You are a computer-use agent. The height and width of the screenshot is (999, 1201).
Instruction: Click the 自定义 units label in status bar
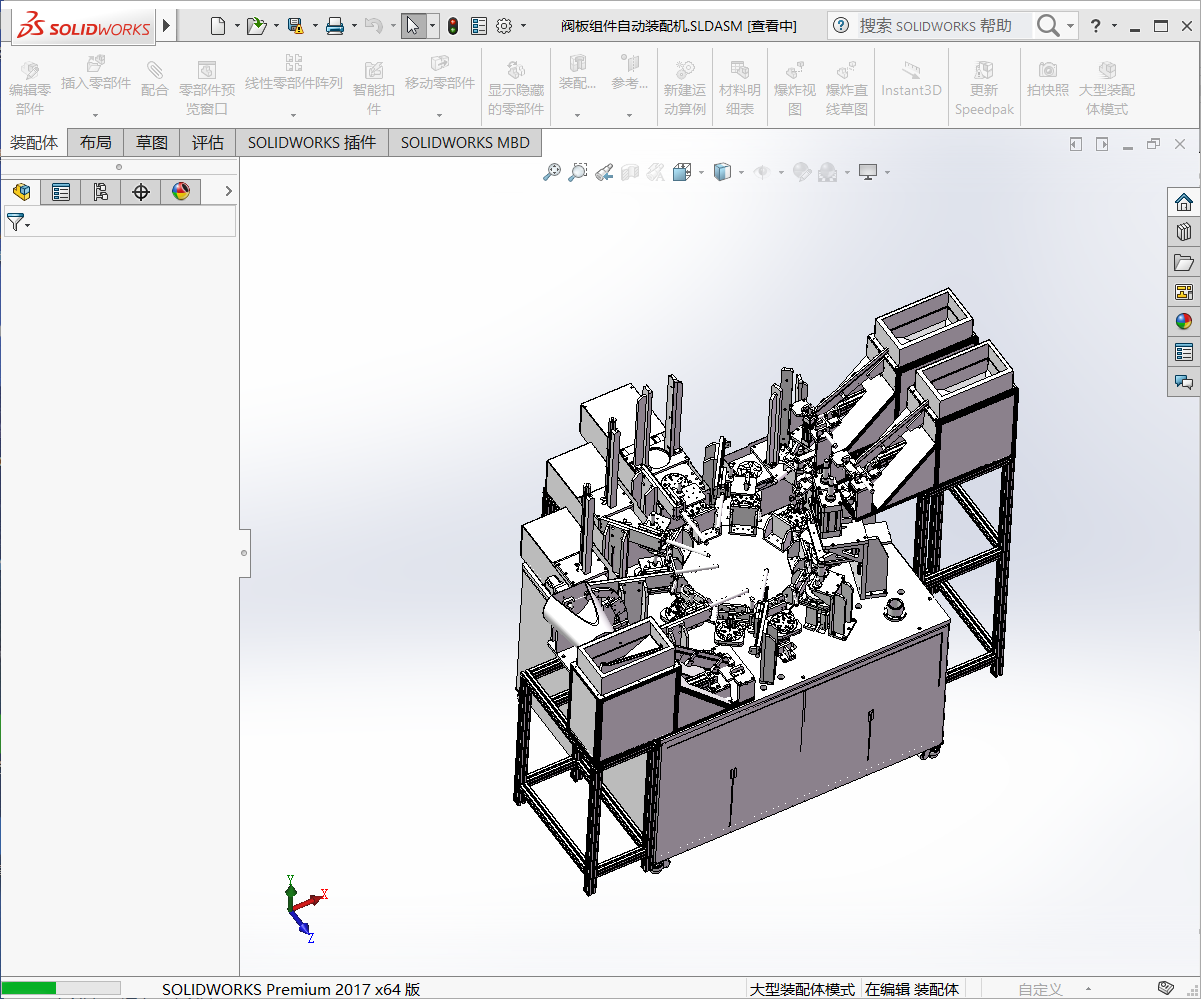1040,989
